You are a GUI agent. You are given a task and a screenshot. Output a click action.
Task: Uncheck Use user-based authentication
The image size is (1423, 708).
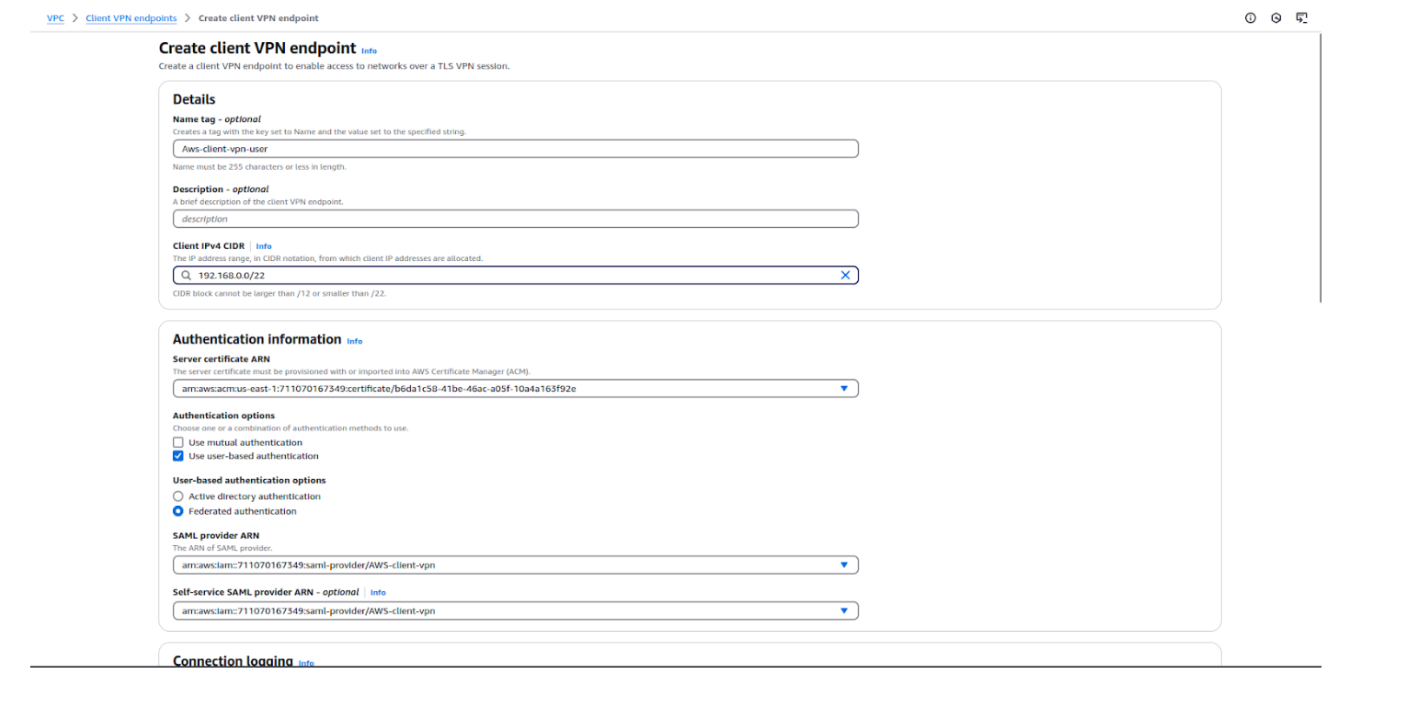pyautogui.click(x=178, y=455)
